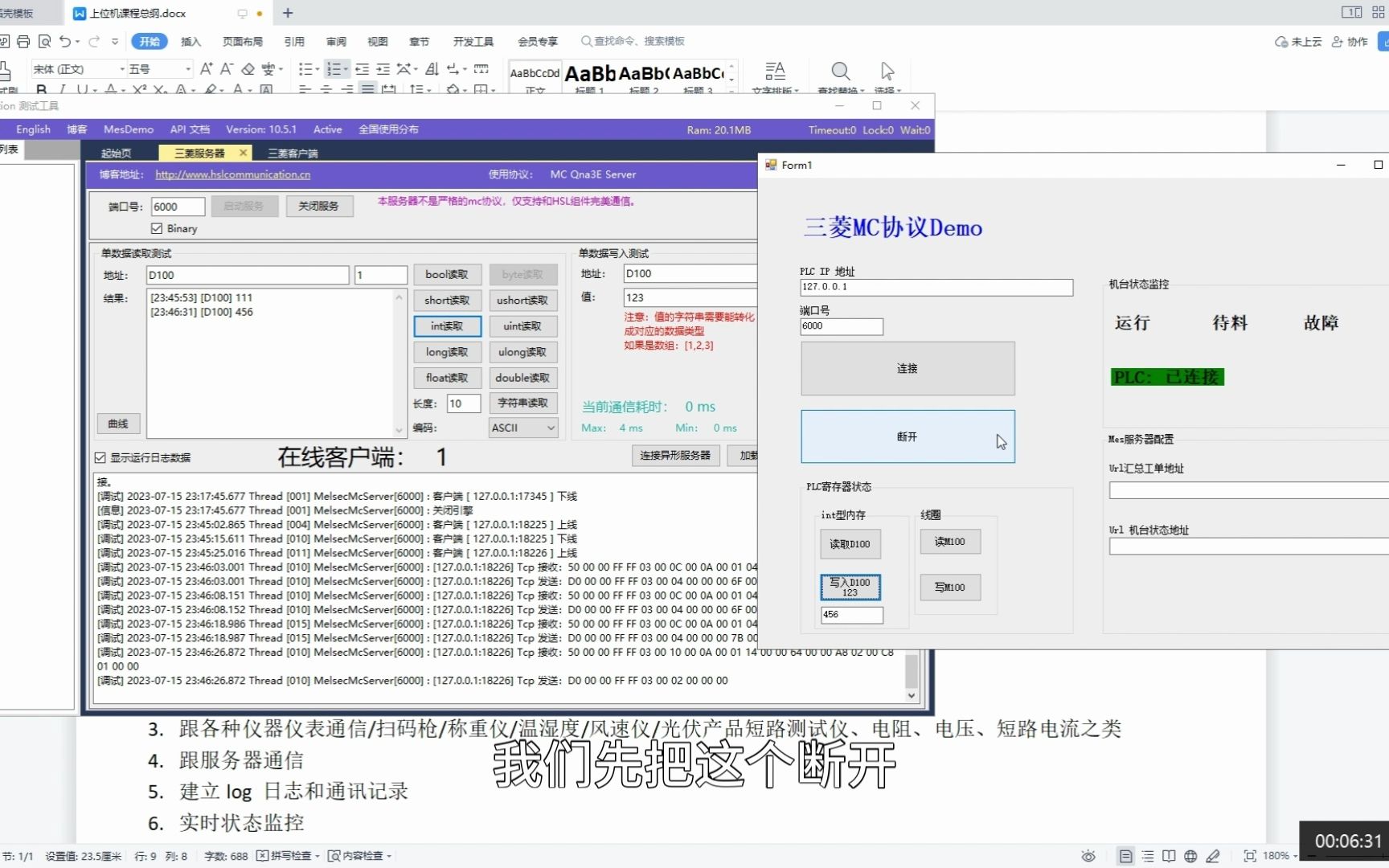Screen dimensions: 1389x868
Task: Switch to page view icon in status bar
Action: 1125,856
